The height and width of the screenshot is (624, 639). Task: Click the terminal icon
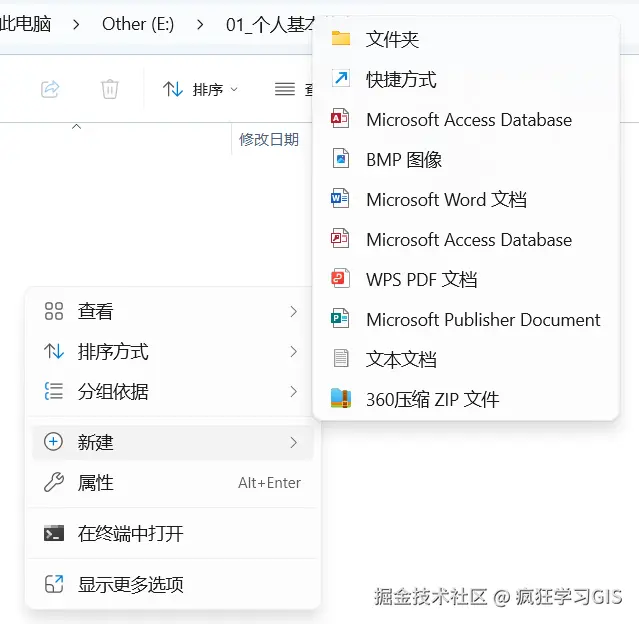tap(54, 533)
